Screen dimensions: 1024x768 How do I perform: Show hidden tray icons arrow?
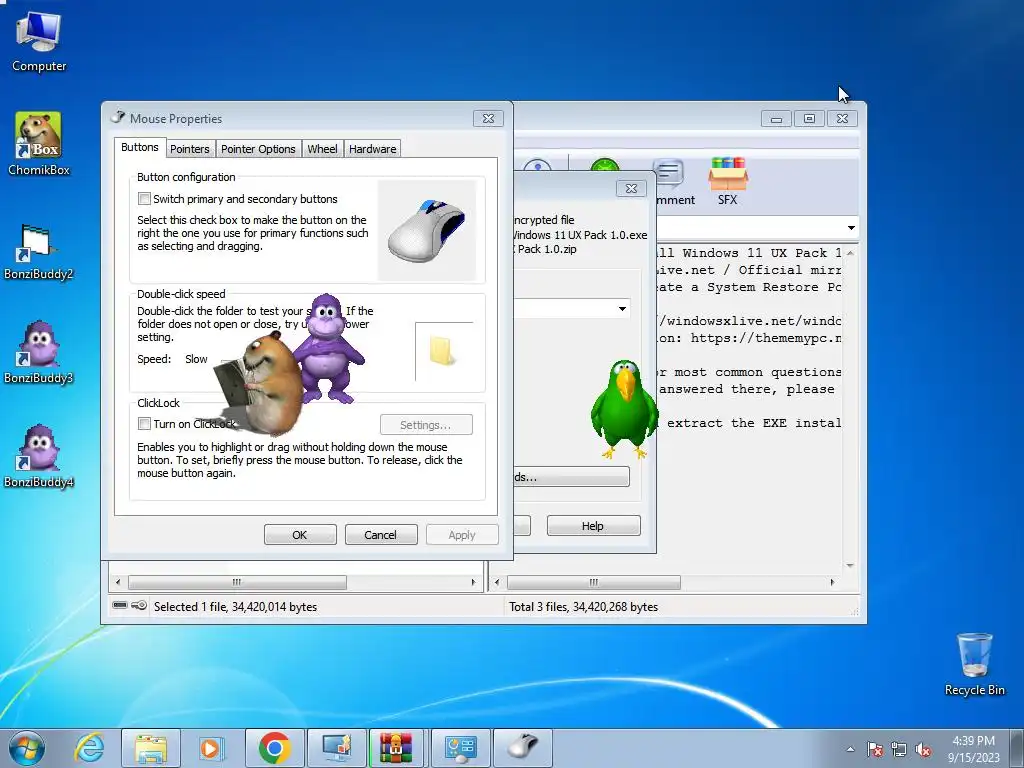coord(850,750)
